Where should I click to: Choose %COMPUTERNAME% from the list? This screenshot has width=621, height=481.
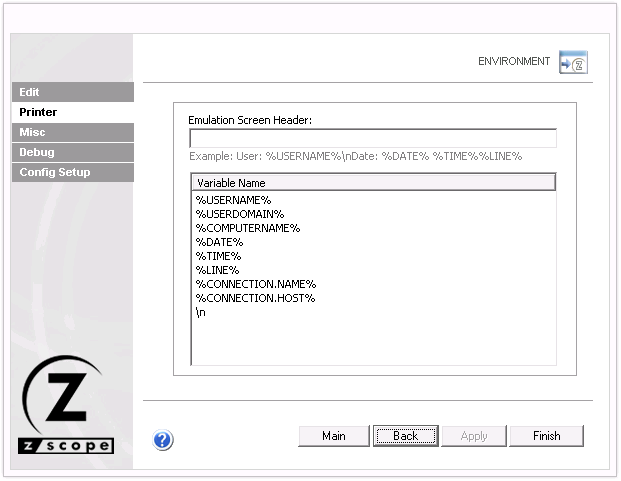pyautogui.click(x=247, y=228)
